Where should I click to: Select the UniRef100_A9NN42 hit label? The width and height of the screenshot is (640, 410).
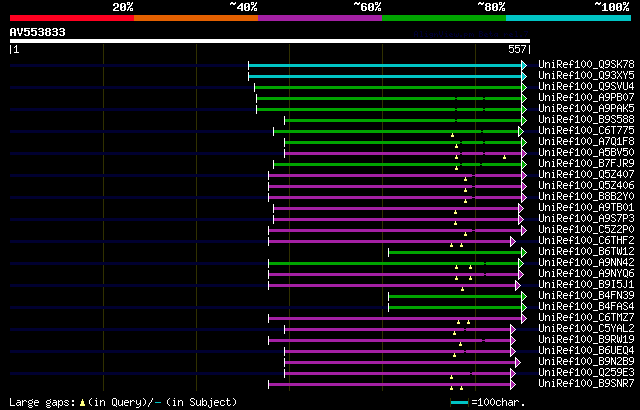click(x=586, y=263)
